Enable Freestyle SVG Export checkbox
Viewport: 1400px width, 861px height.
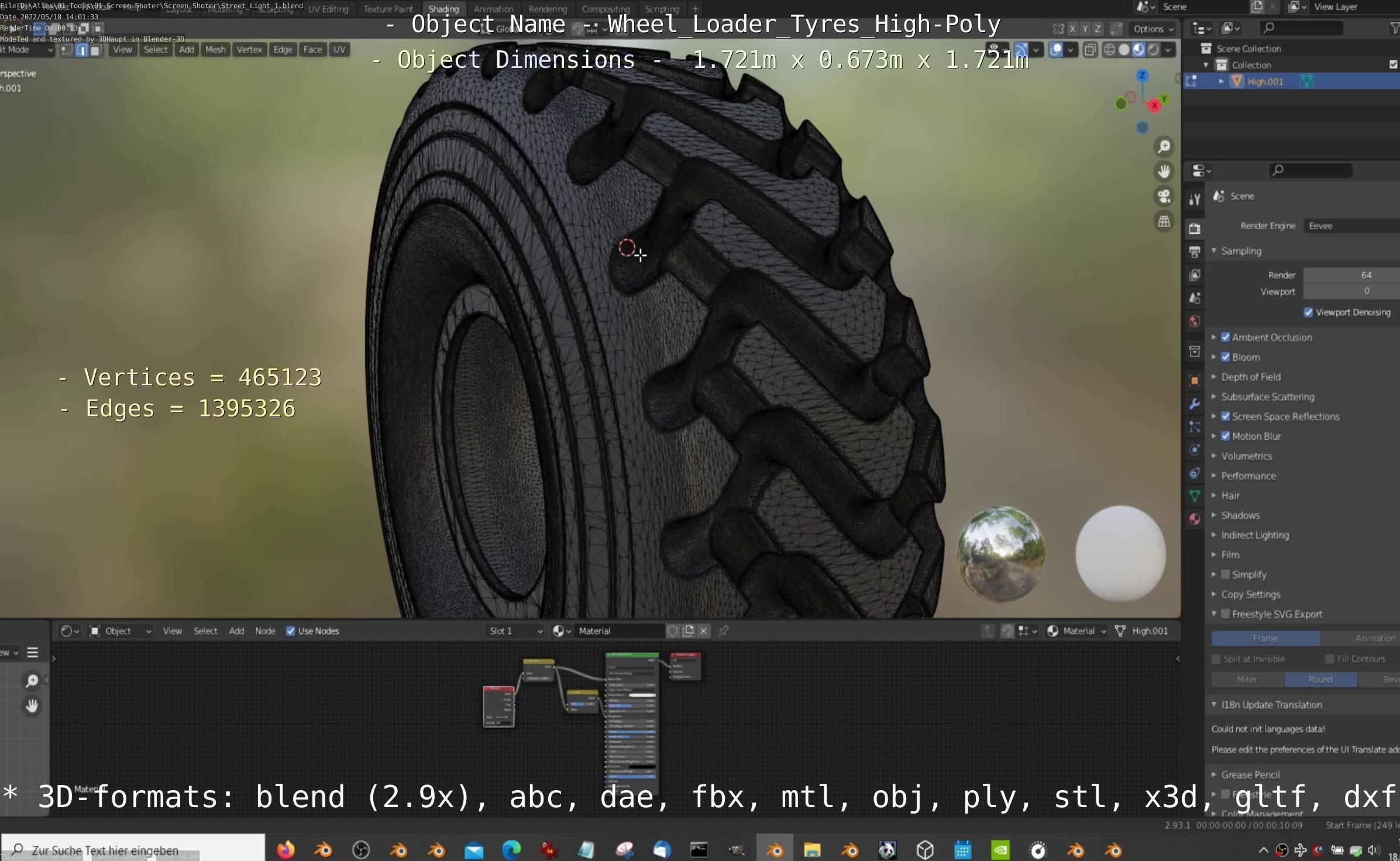tap(1226, 614)
